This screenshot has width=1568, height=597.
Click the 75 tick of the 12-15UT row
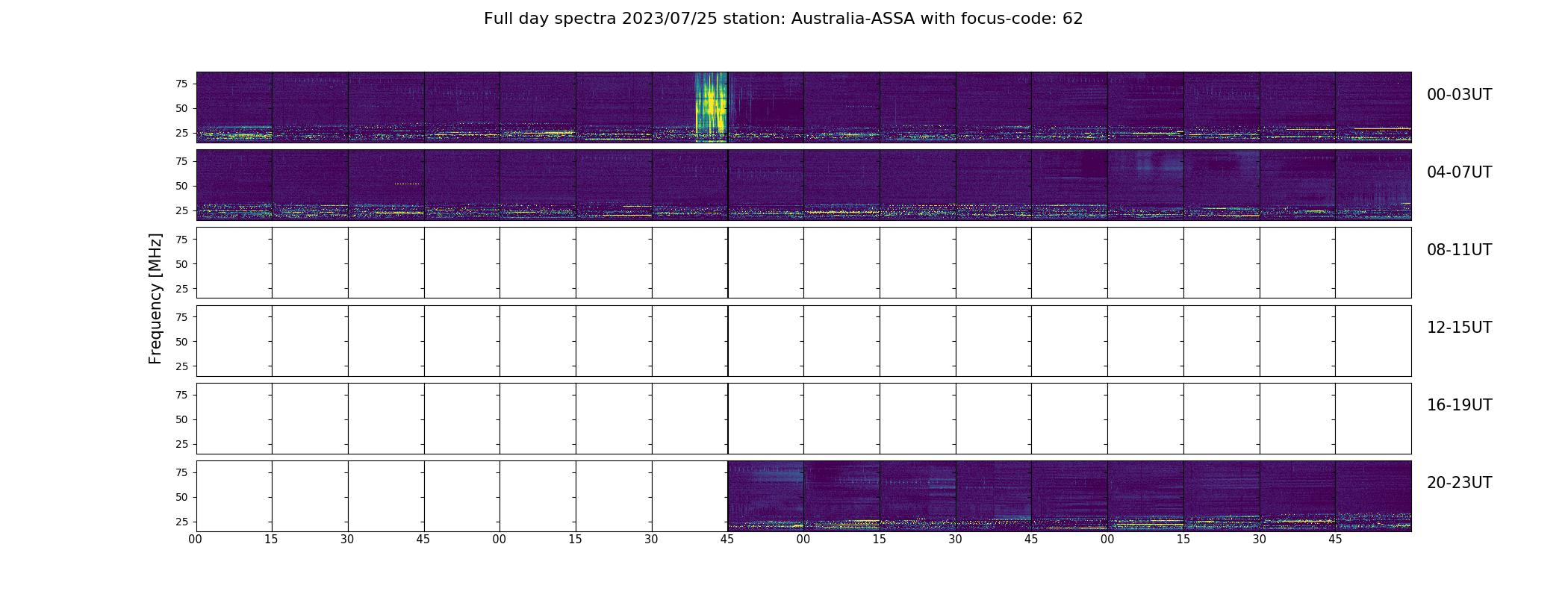coord(181,317)
